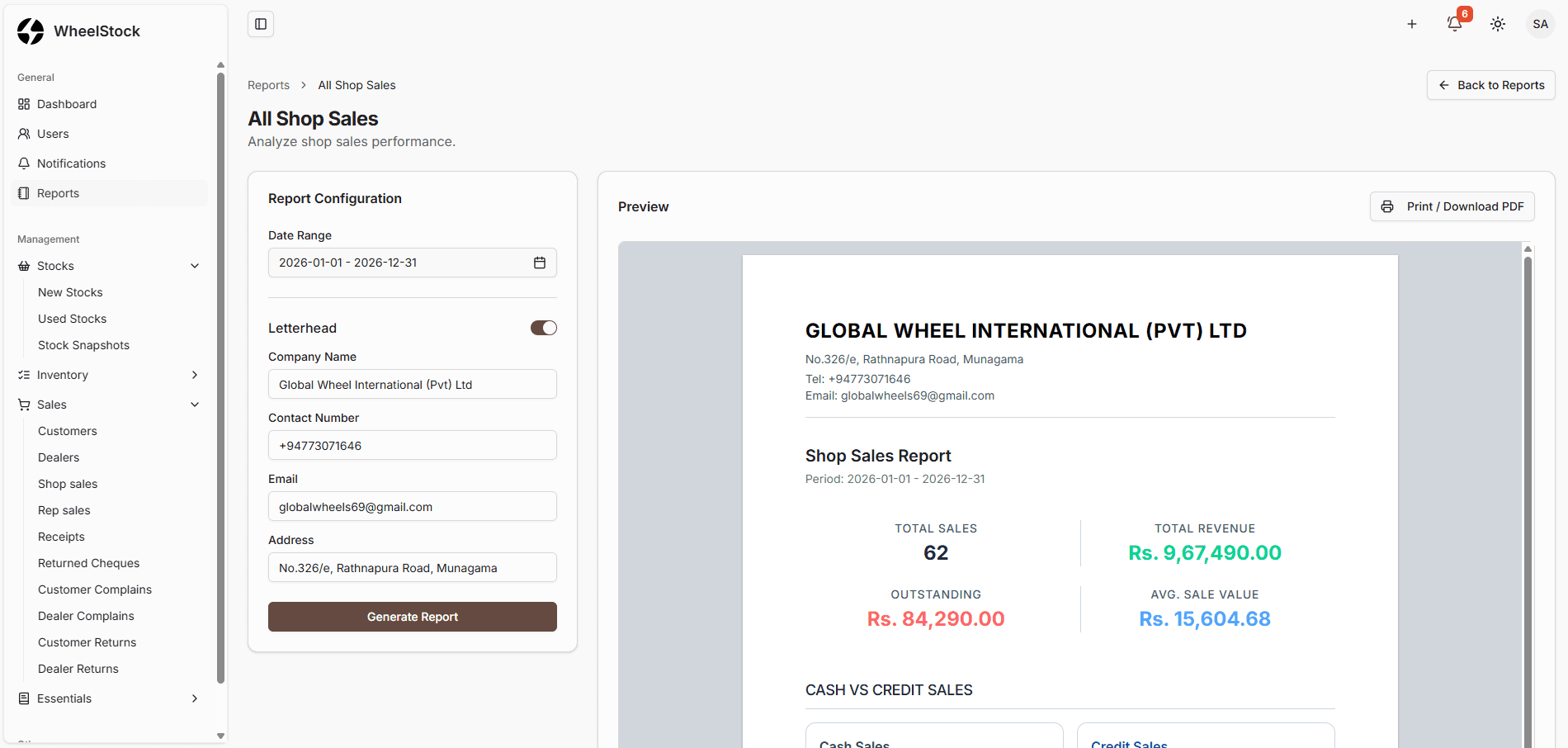1568x748 pixels.
Task: Click the Address input field
Action: click(413, 567)
